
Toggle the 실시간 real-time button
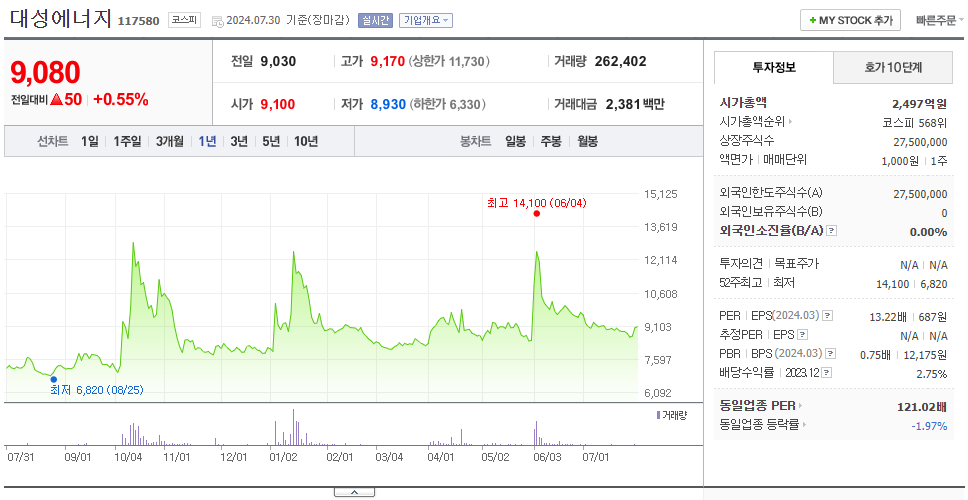tap(375, 20)
